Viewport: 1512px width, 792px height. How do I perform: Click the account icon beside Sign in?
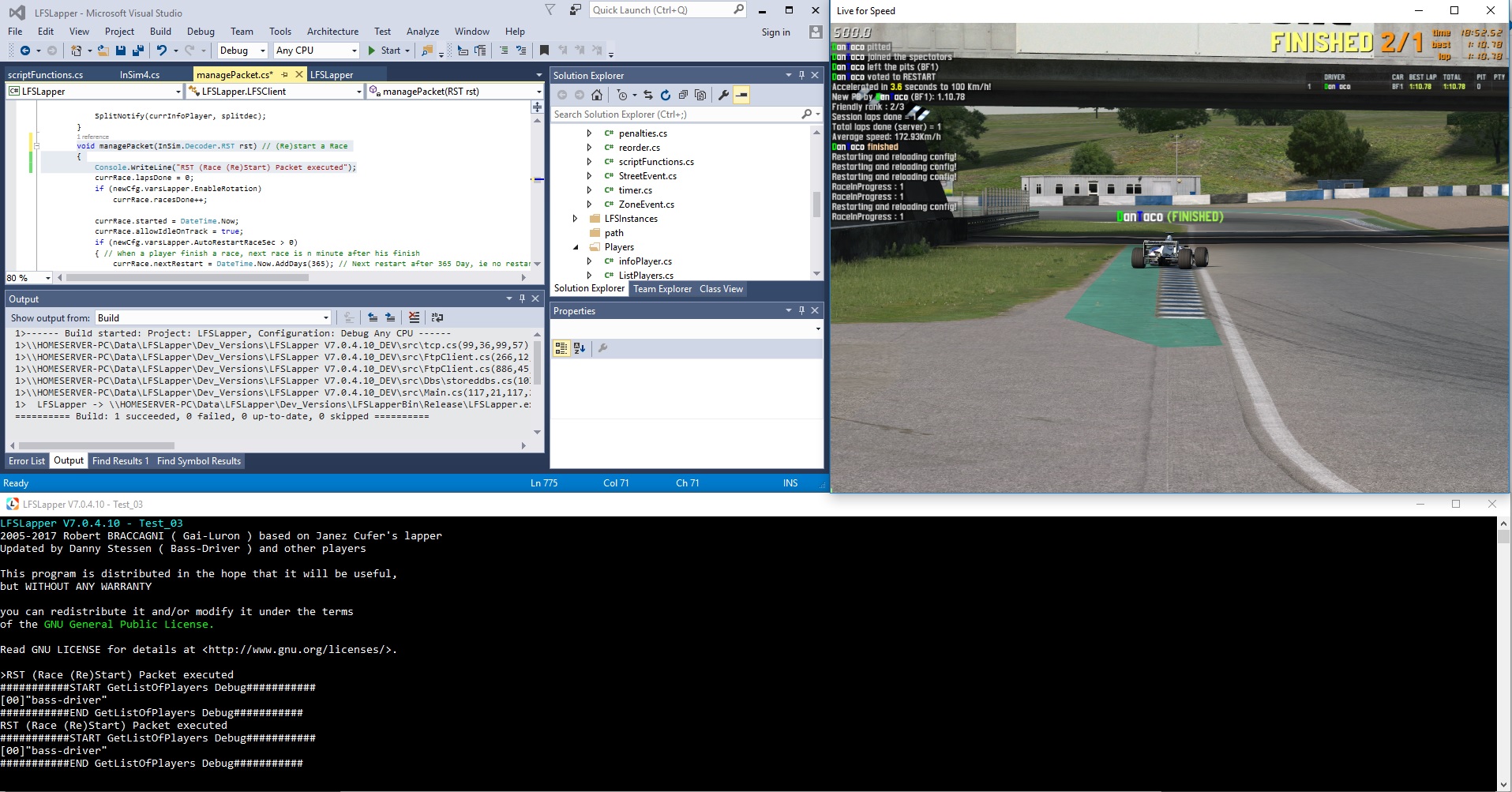click(x=816, y=32)
